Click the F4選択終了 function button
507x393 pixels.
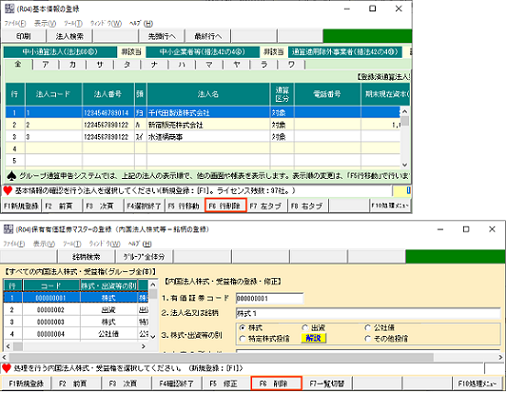[x=144, y=206]
